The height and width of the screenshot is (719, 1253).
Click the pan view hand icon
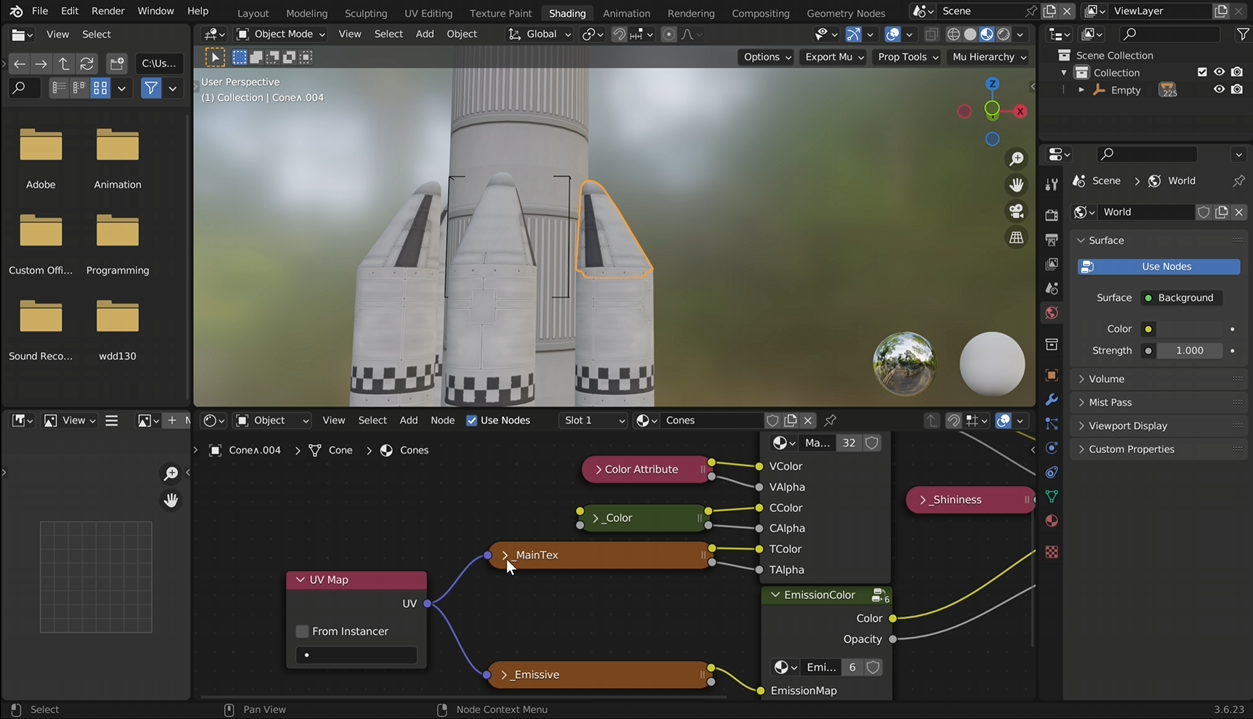(x=1016, y=185)
